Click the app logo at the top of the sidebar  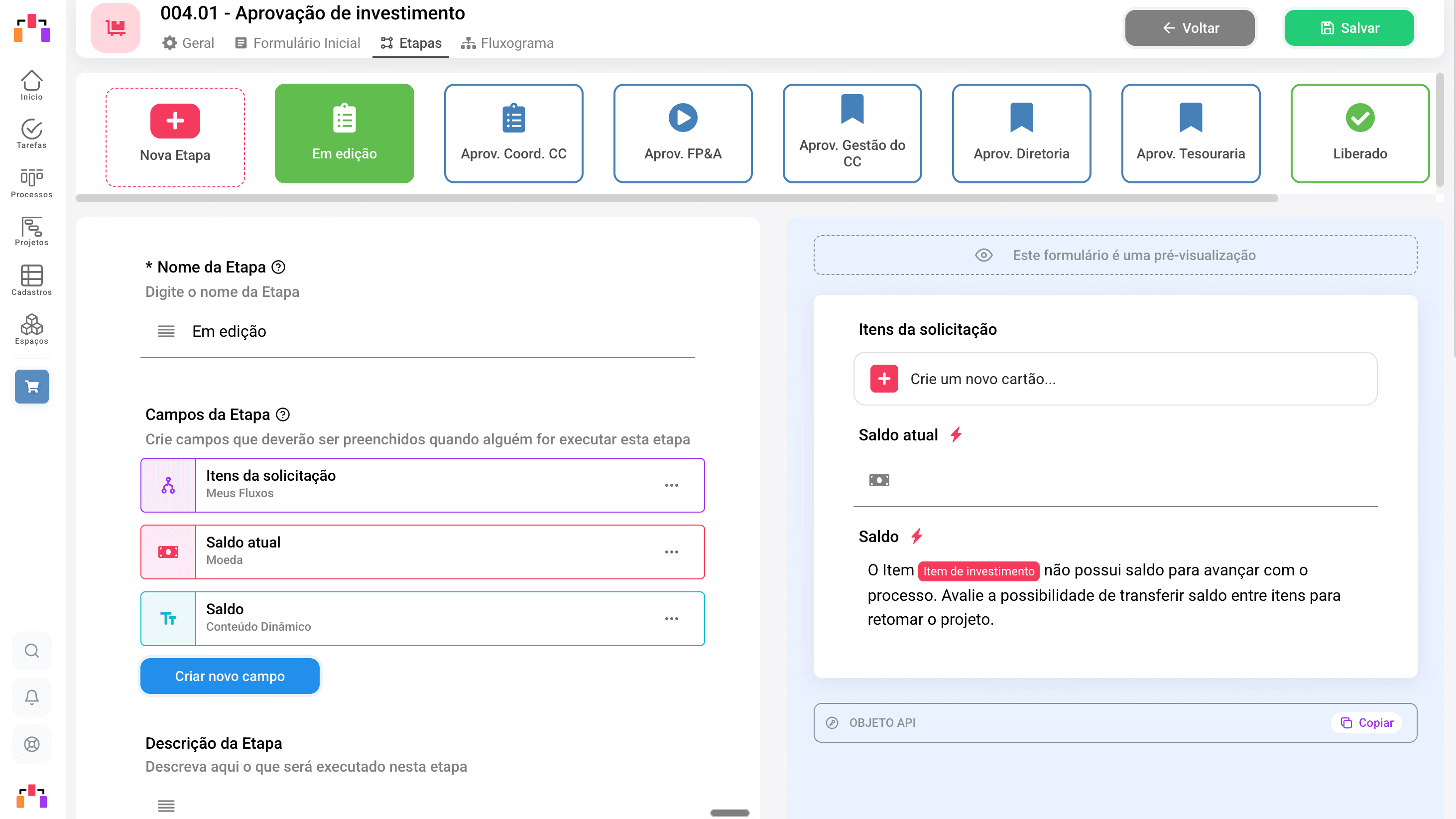(32, 28)
